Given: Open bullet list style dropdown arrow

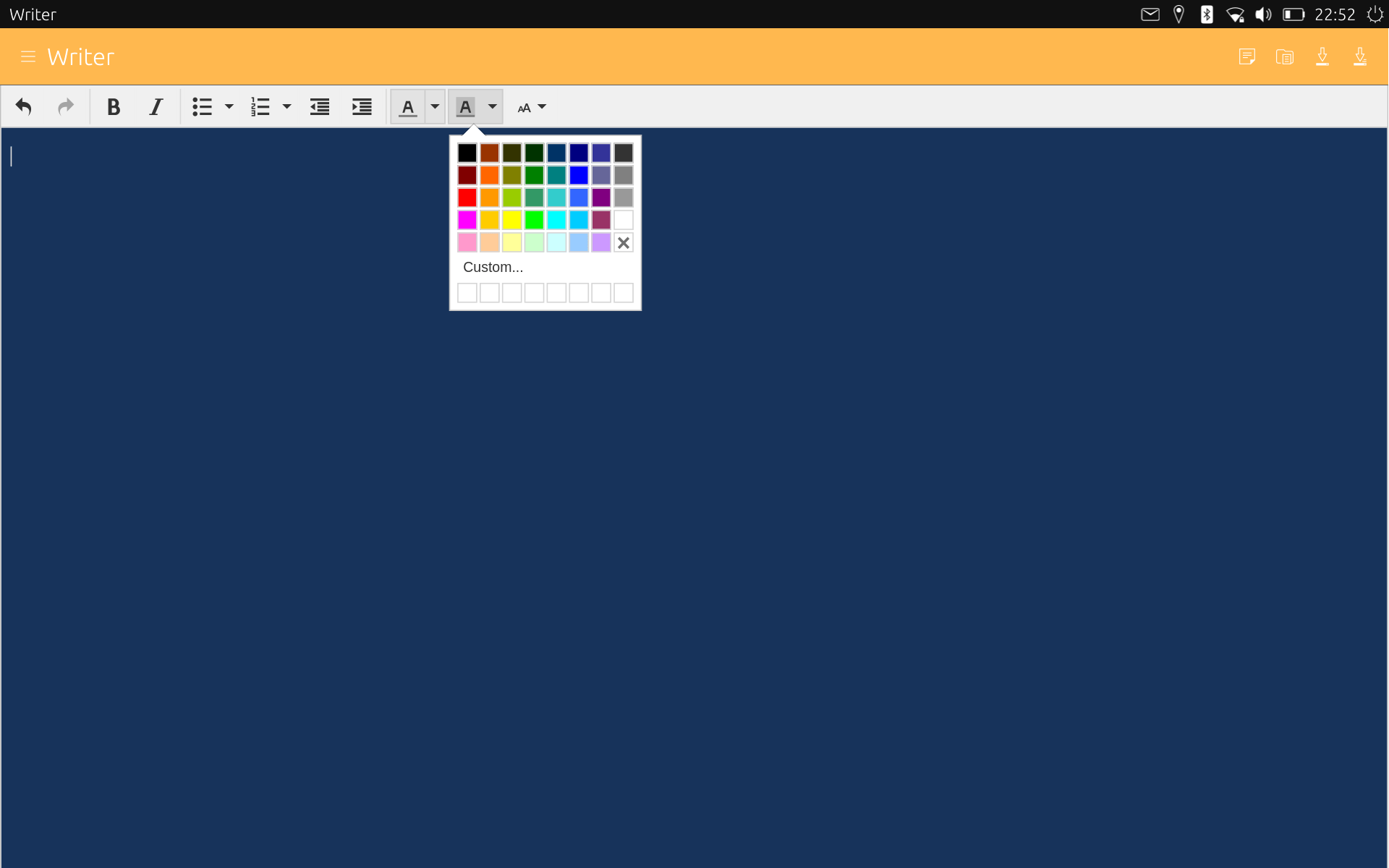Looking at the screenshot, I should point(229,107).
